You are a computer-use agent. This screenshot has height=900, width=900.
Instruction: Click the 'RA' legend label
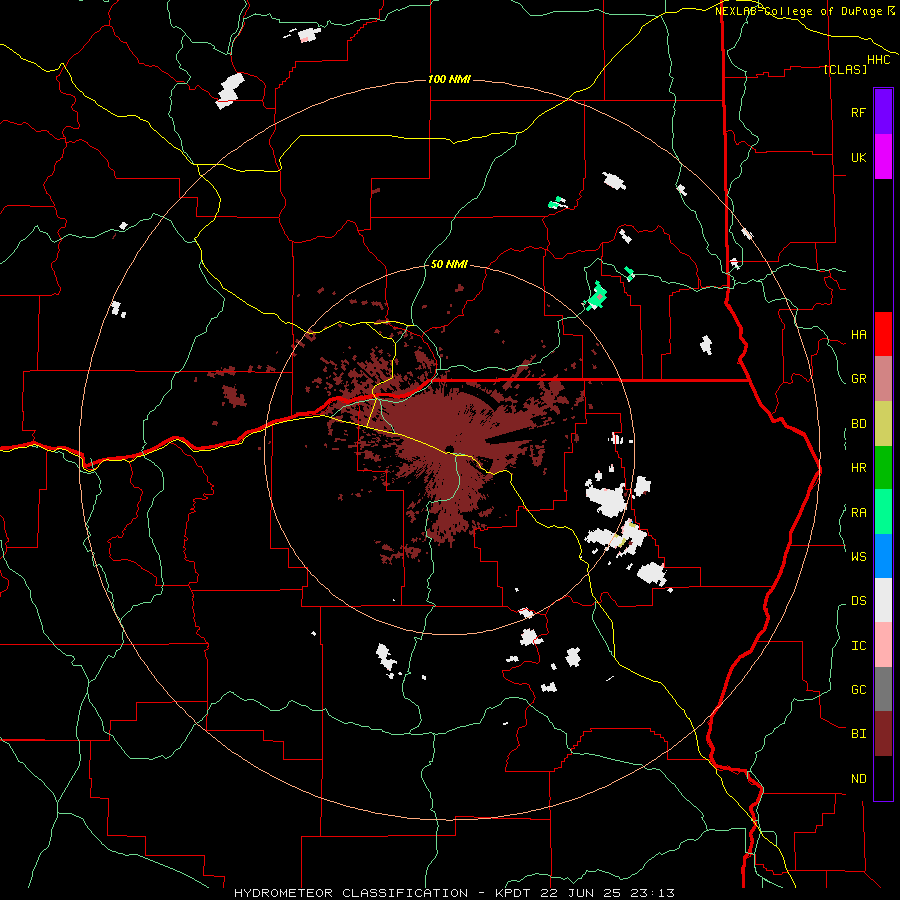tap(858, 513)
